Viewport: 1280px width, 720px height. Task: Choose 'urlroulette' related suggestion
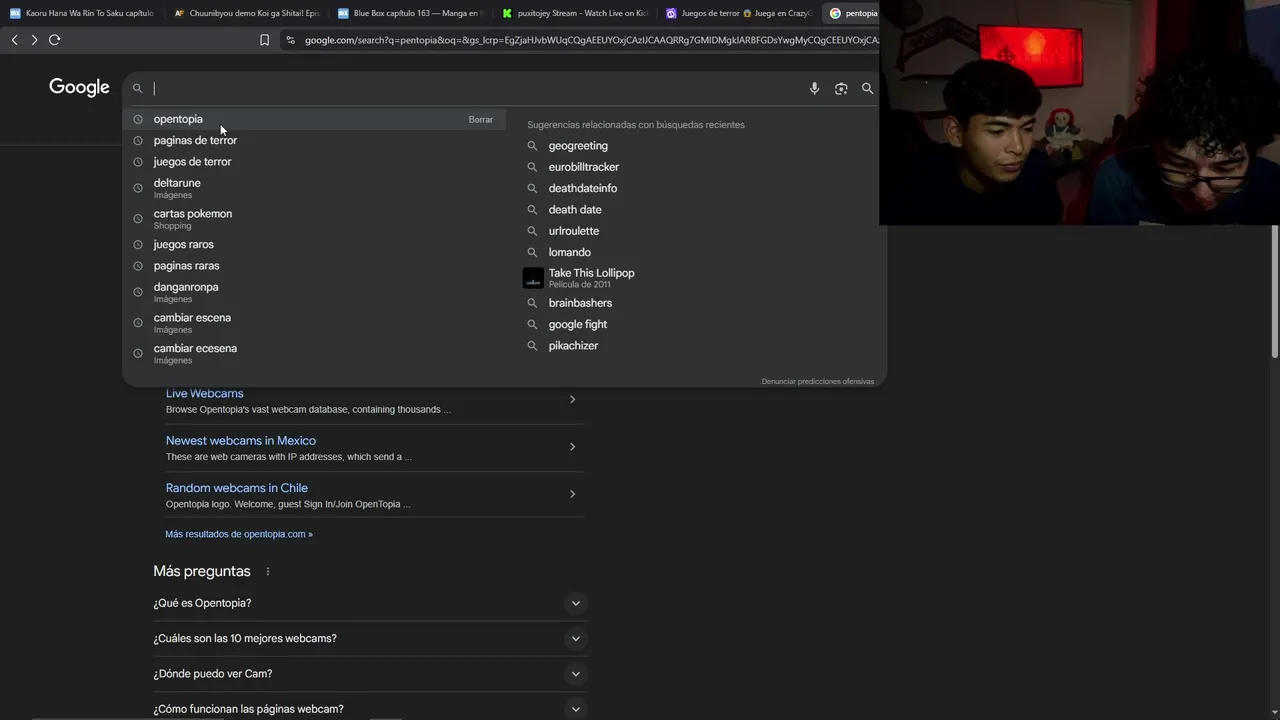574,231
